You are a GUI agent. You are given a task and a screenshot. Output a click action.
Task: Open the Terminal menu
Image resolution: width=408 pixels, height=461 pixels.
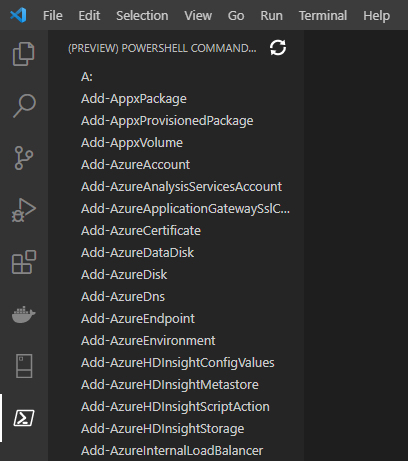tap(323, 15)
